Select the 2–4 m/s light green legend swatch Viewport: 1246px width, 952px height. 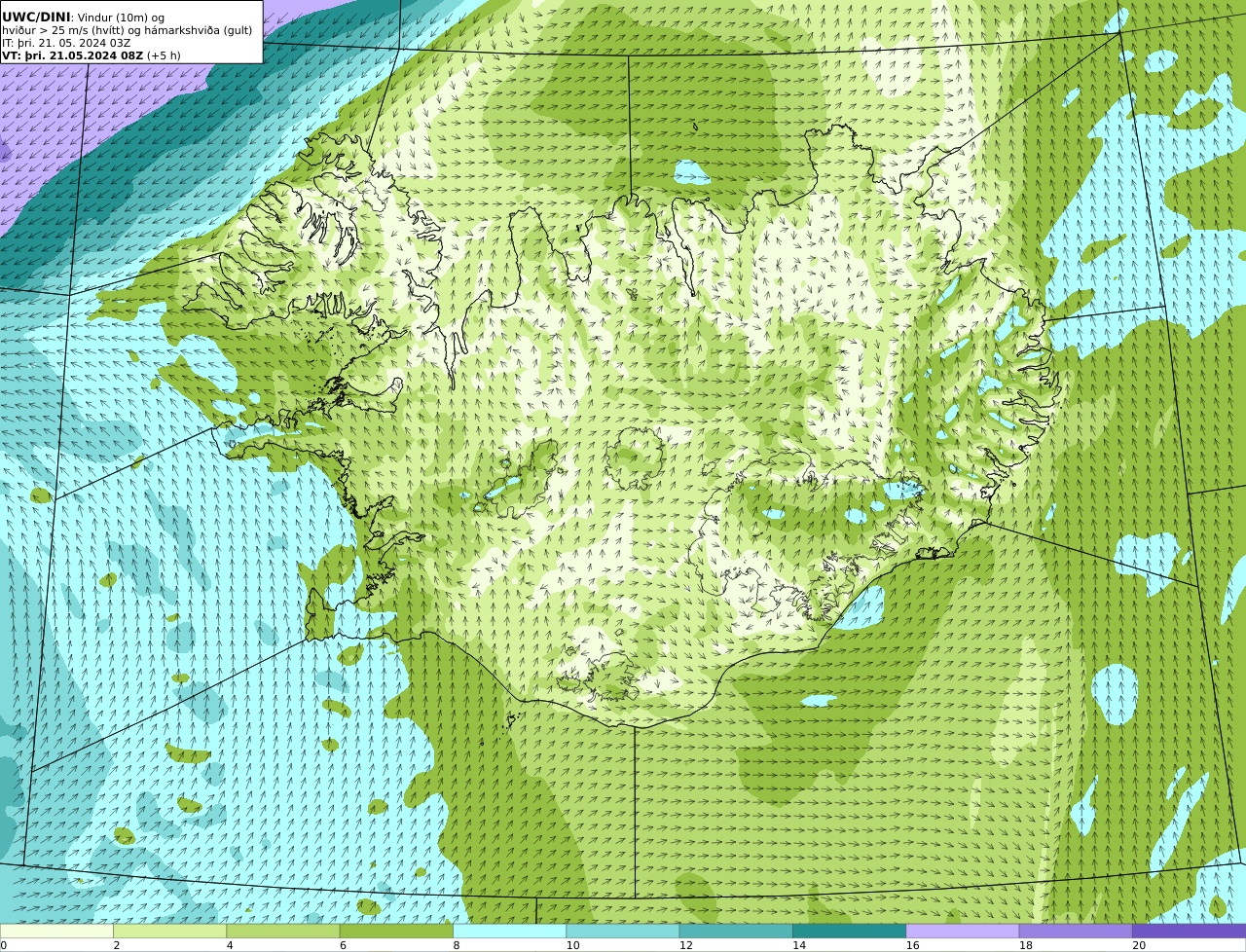coord(169,932)
